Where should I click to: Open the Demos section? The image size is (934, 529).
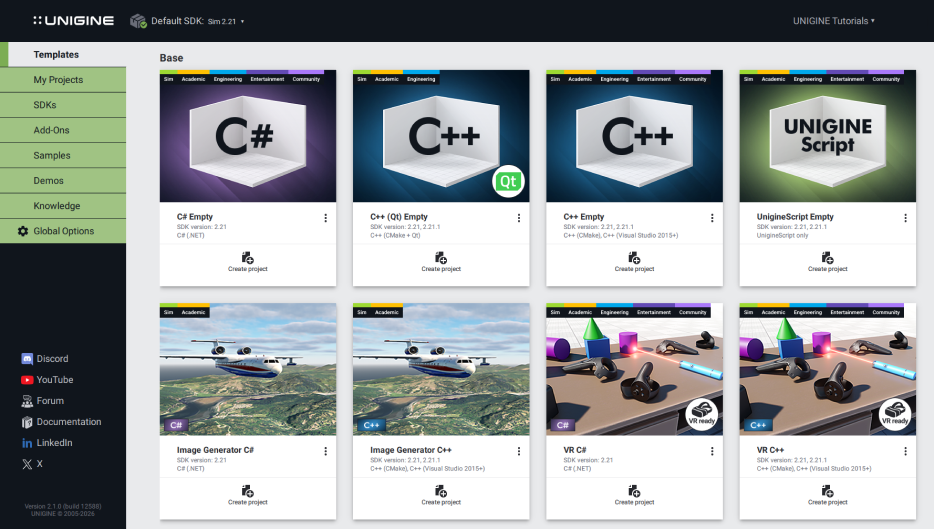[63, 181]
